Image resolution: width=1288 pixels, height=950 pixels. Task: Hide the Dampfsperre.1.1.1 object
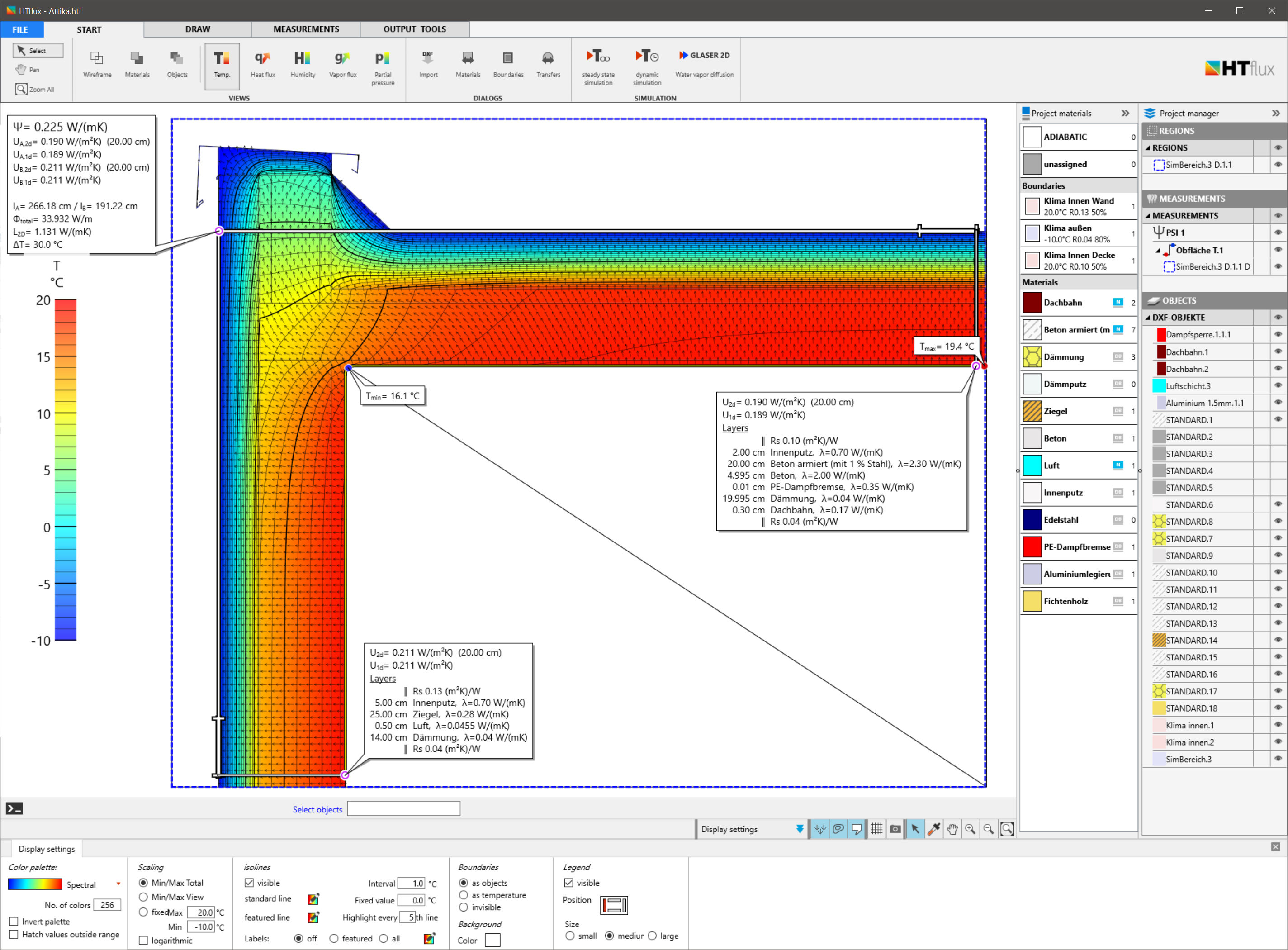[x=1278, y=334]
